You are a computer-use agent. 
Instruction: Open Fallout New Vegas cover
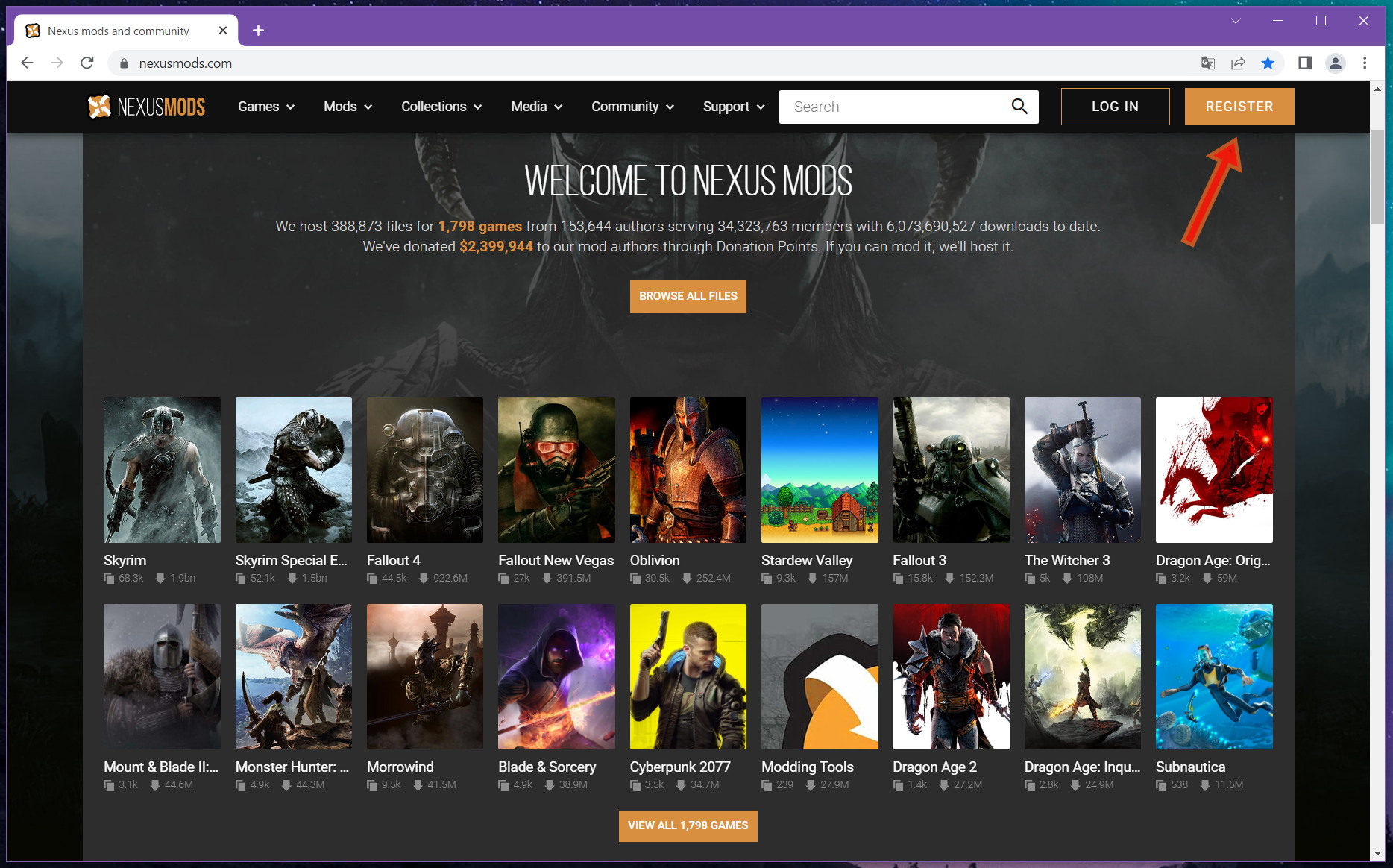pos(556,470)
